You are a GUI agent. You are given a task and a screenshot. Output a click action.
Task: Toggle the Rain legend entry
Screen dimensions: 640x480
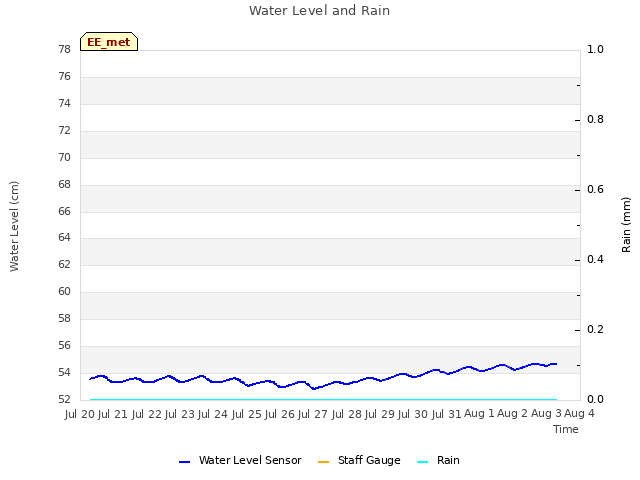pos(438,460)
